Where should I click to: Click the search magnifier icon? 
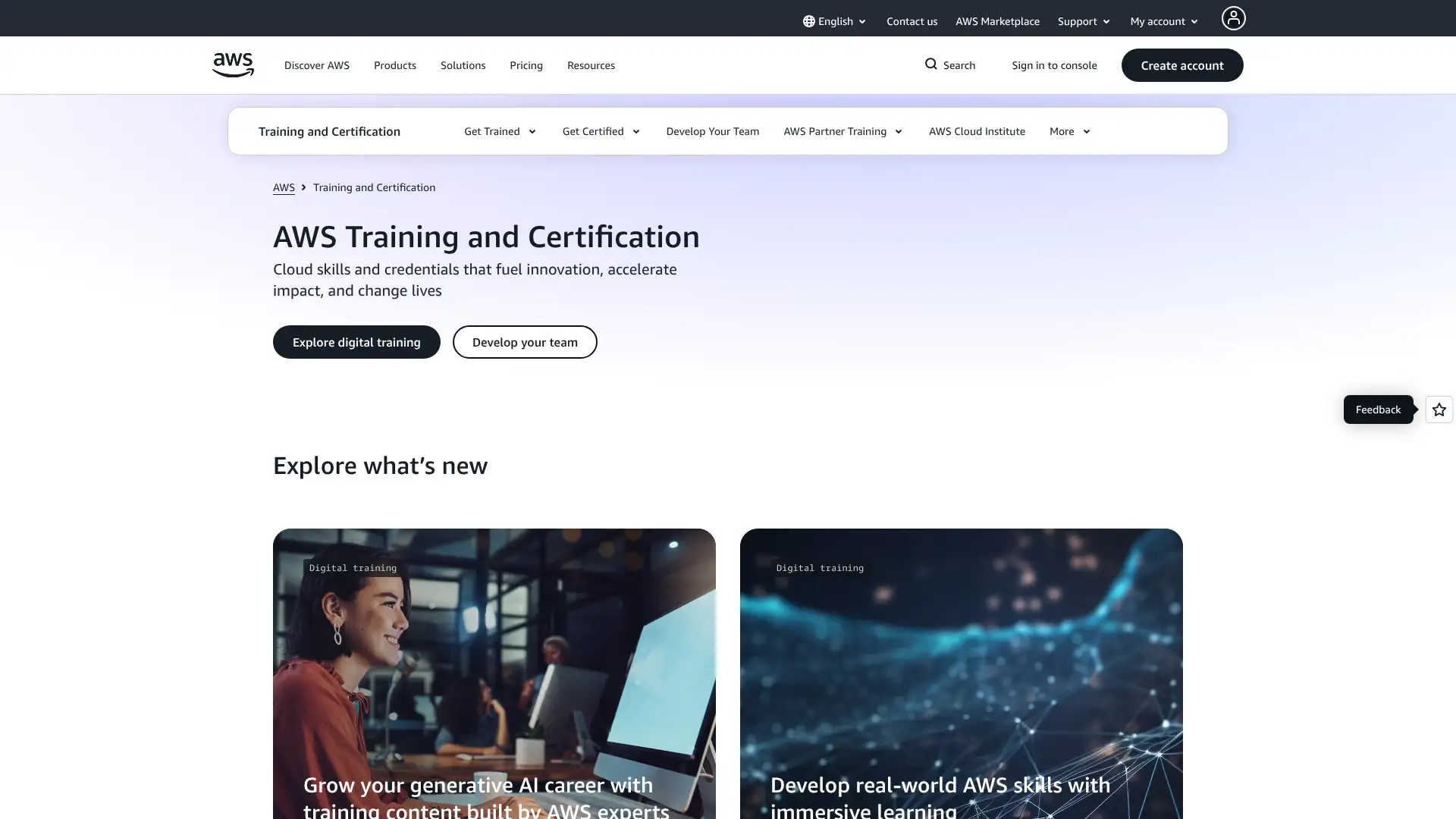(x=931, y=64)
